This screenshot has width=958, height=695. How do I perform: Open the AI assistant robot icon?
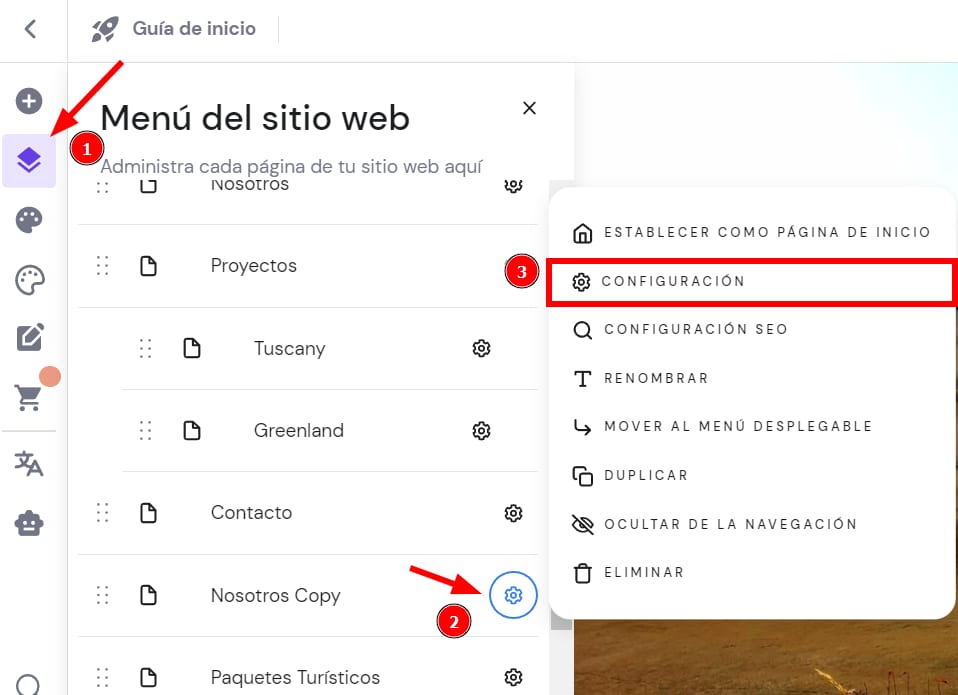[29, 523]
